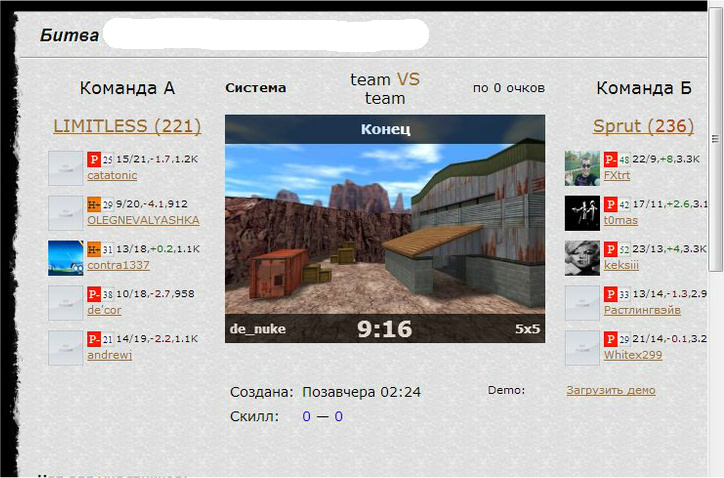Image resolution: width=724 pixels, height=478 pixels.
Task: Click andrewj's level 21 badge
Action: (x=107, y=339)
